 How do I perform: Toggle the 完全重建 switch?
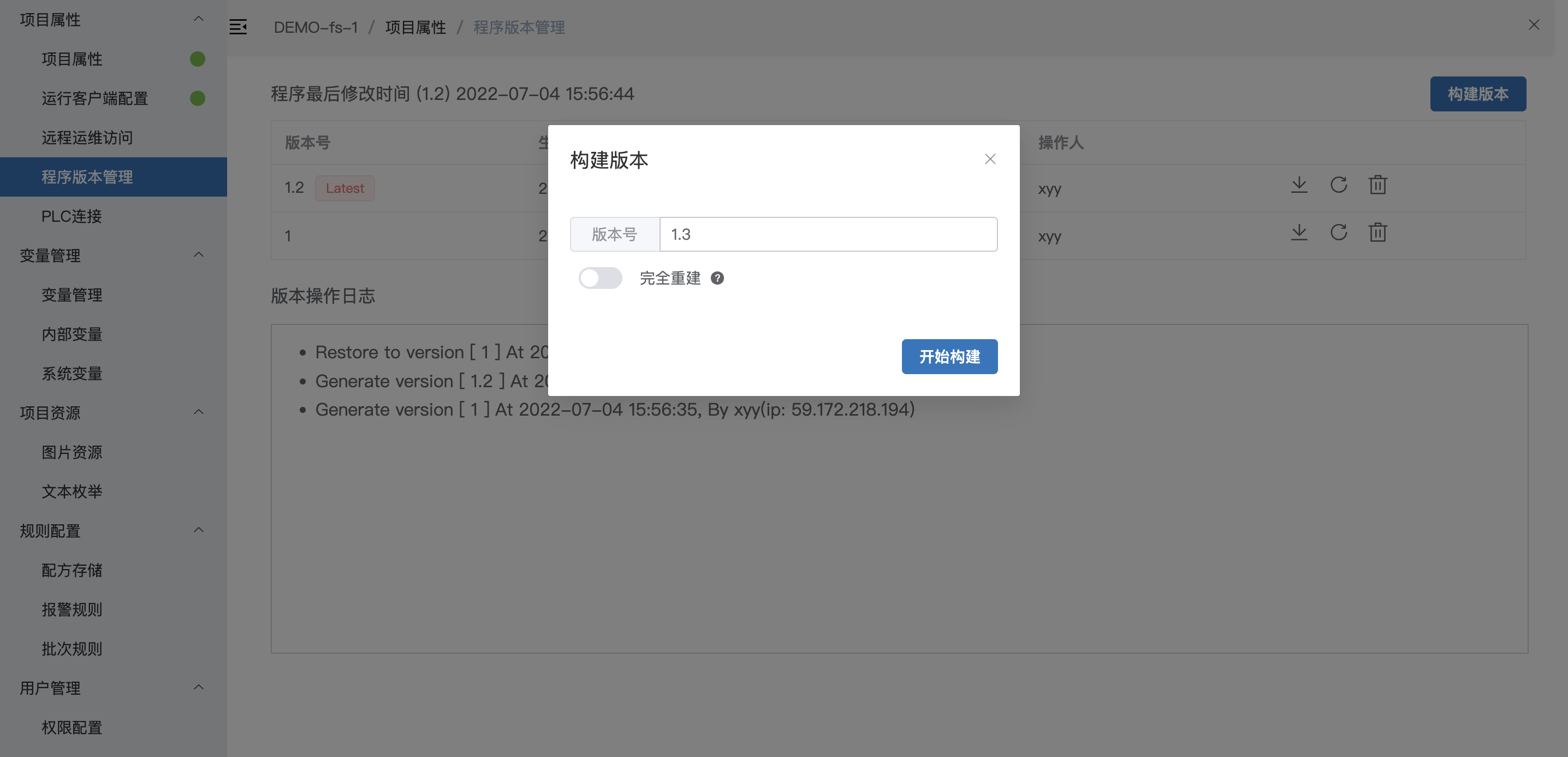click(599, 279)
